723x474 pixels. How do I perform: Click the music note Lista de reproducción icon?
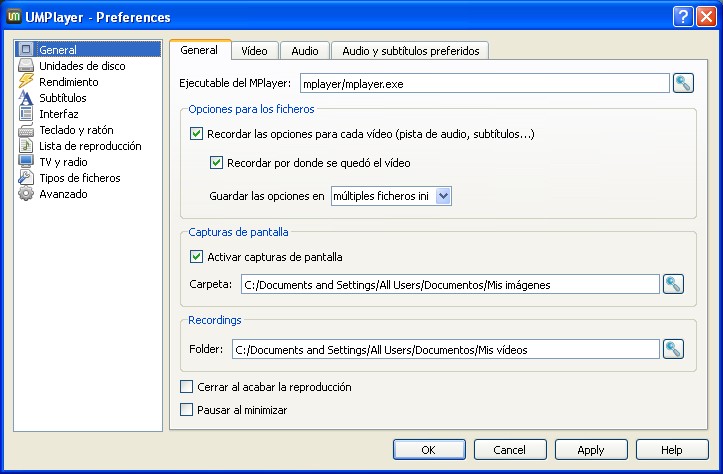click(x=26, y=146)
